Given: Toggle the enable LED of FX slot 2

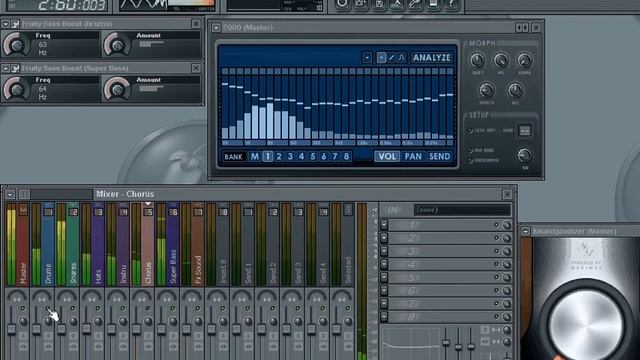Looking at the screenshot, I should (x=497, y=238).
